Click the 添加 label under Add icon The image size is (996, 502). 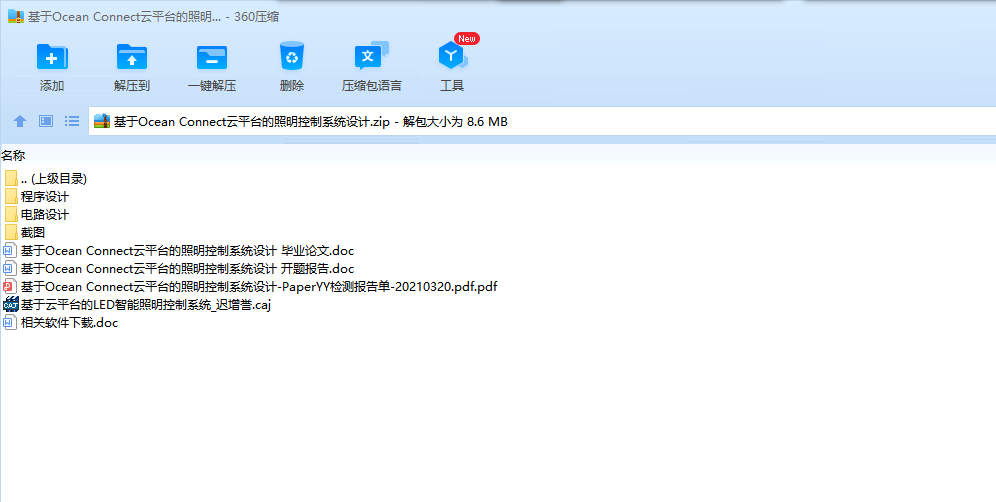52,86
